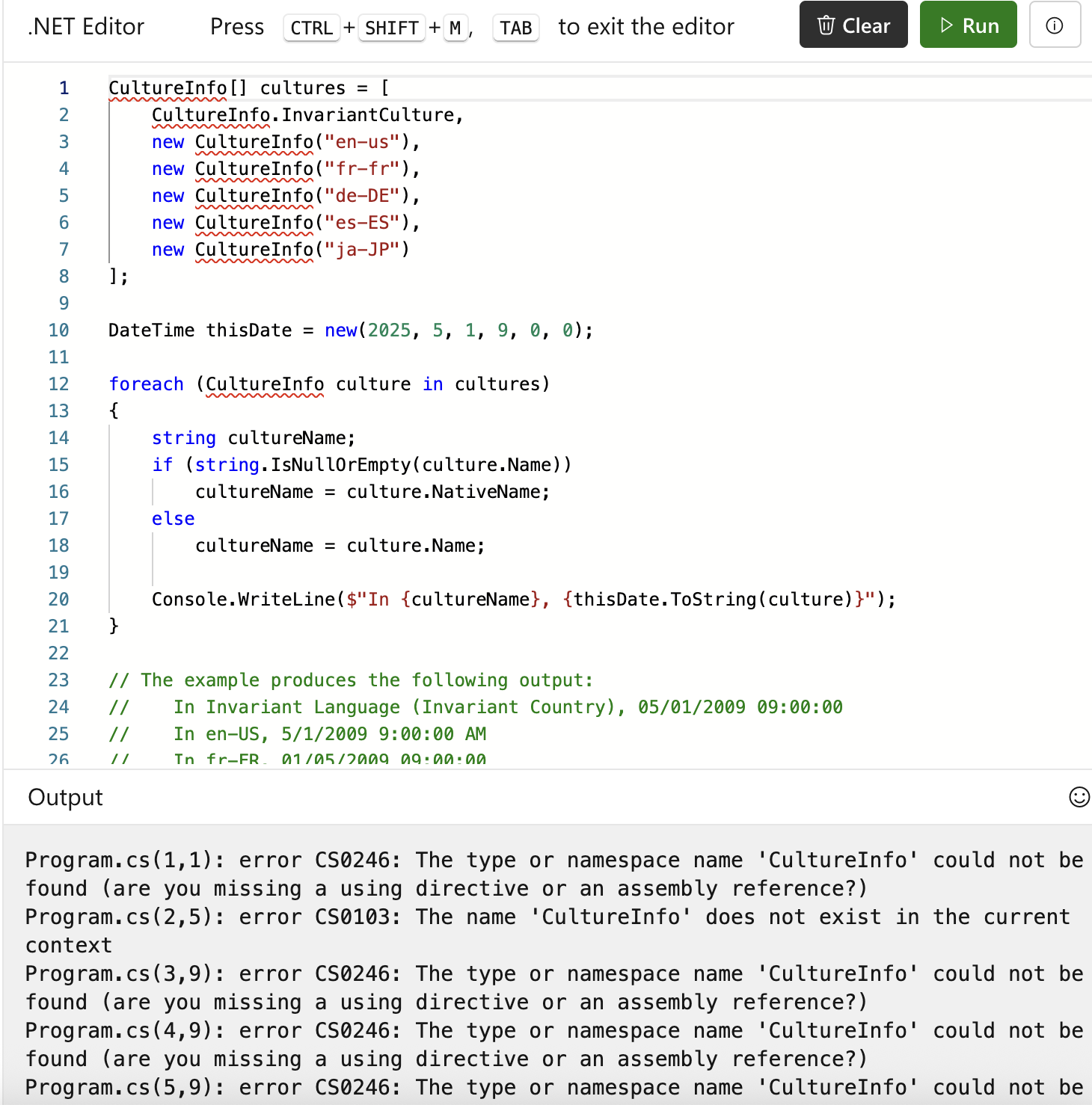The width and height of the screenshot is (1092, 1105).
Task: Click the CTRL key badge
Action: [x=311, y=28]
